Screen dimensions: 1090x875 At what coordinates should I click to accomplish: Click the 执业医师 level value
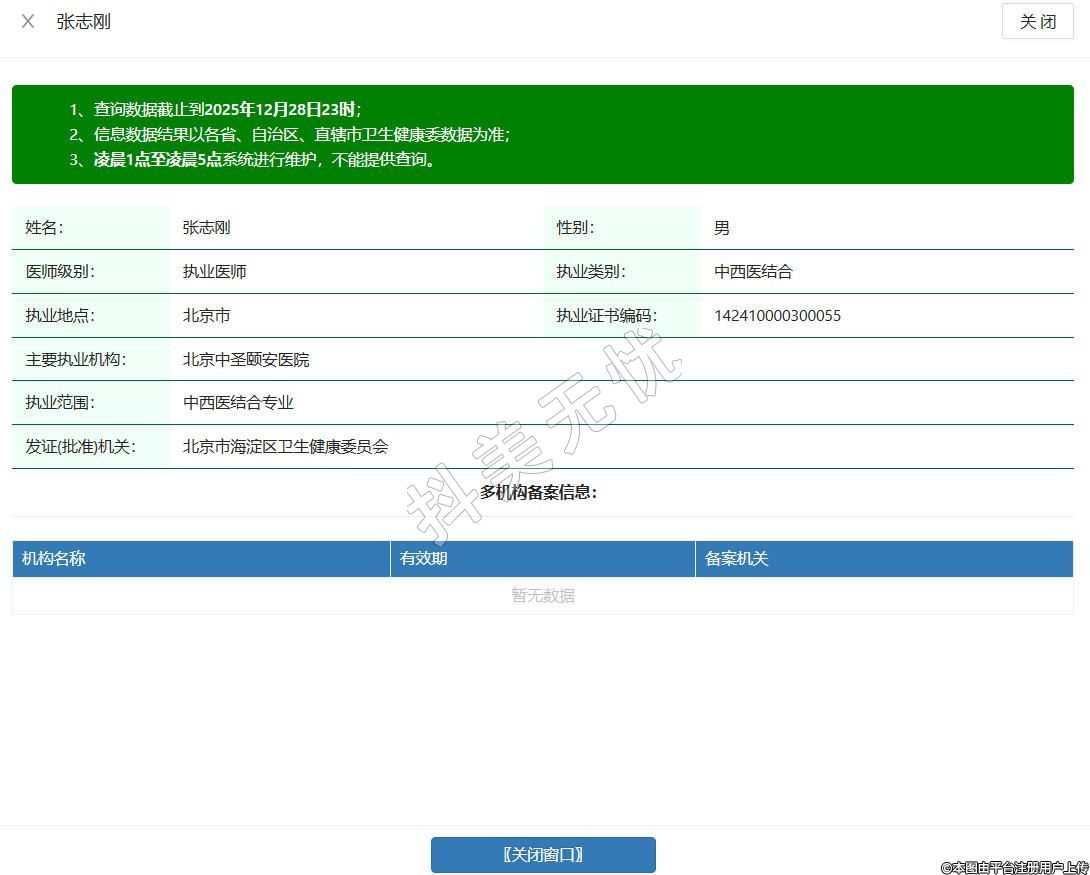tap(214, 272)
